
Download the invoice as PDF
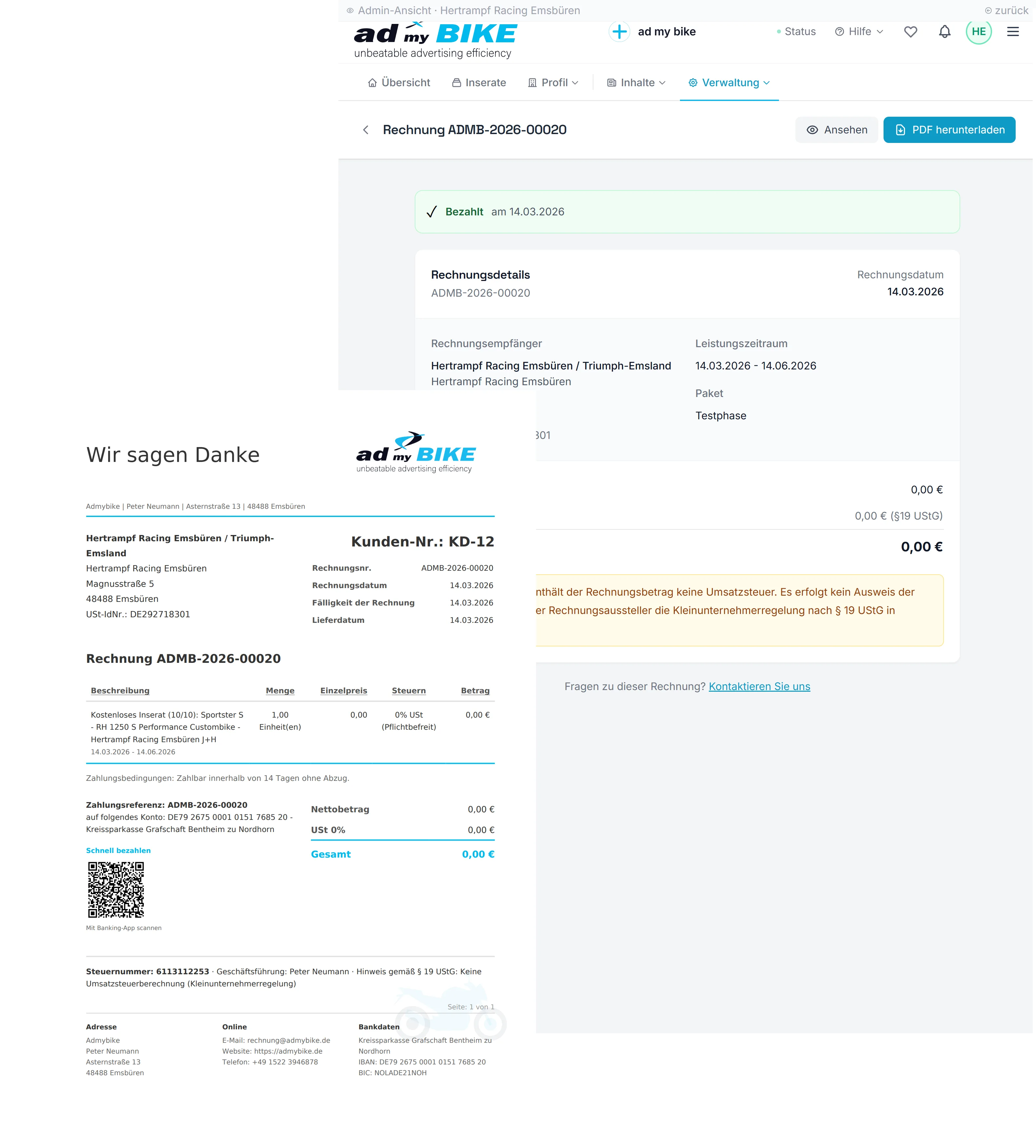(949, 130)
